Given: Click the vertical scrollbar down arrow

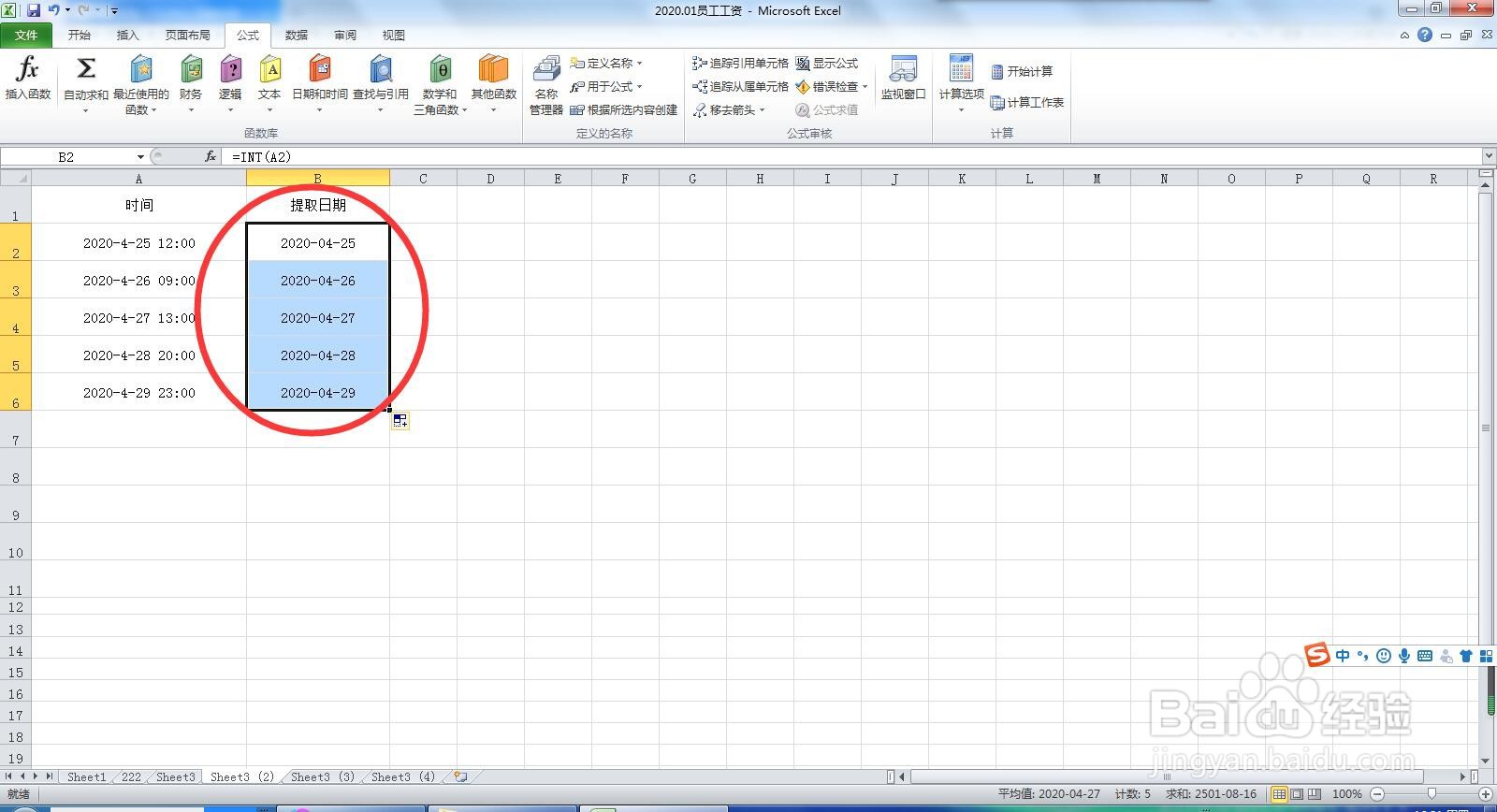Looking at the screenshot, I should point(1486,761).
